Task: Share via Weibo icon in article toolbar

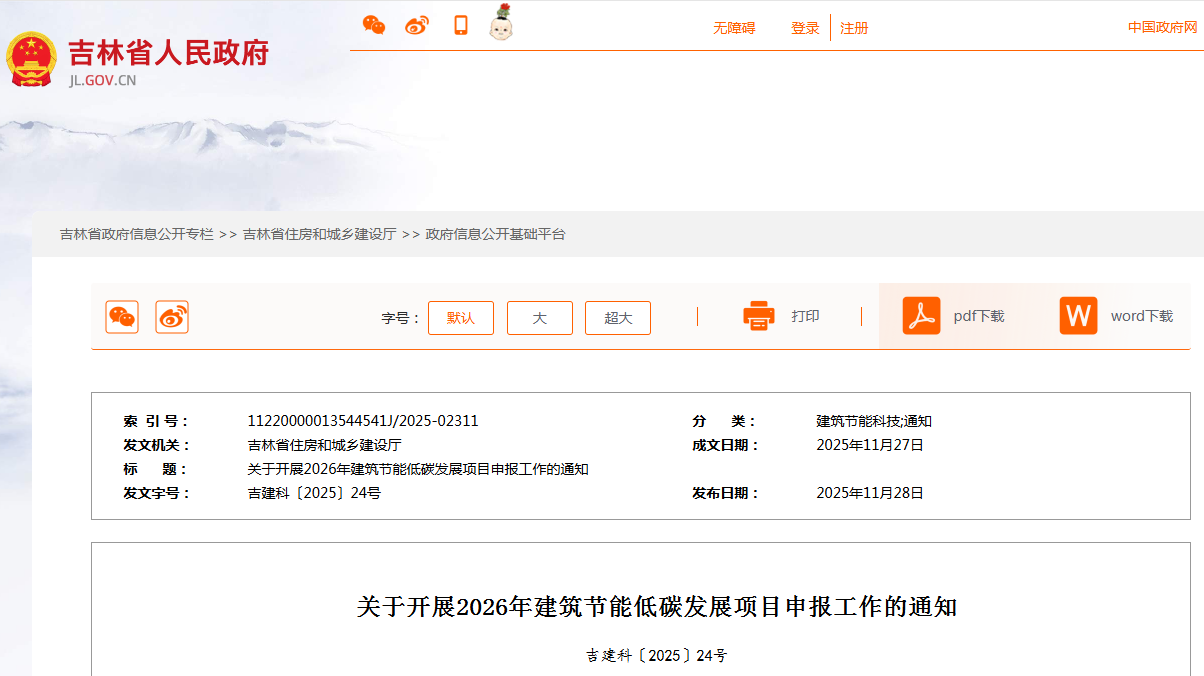Action: pos(172,317)
